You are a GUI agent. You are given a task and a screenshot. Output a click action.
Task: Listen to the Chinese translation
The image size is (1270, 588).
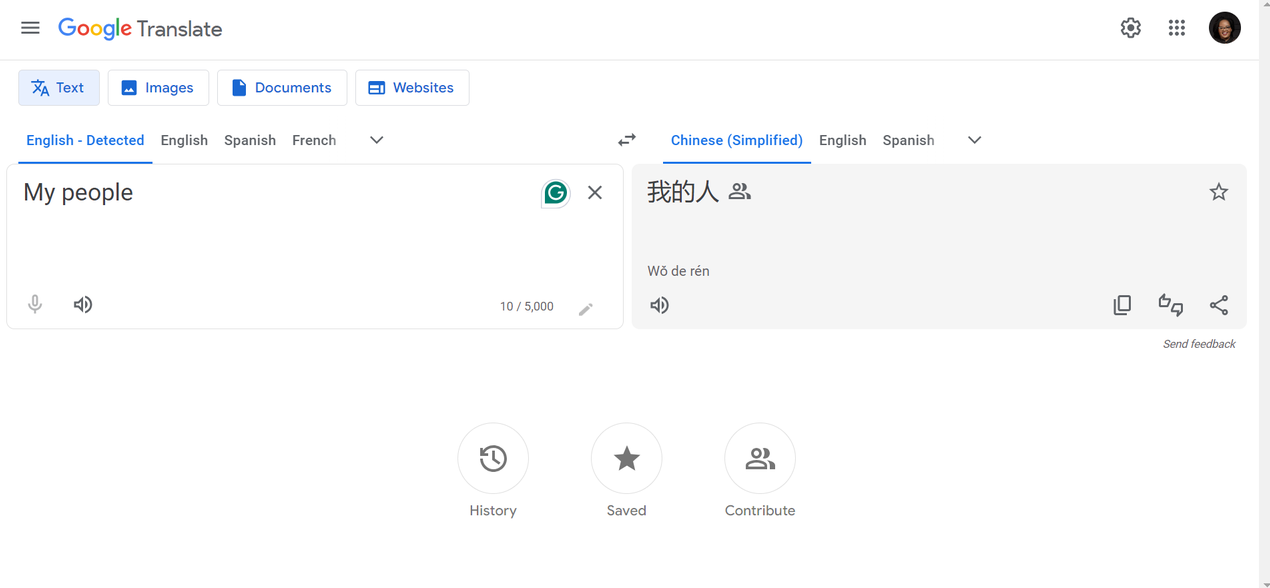click(x=660, y=305)
